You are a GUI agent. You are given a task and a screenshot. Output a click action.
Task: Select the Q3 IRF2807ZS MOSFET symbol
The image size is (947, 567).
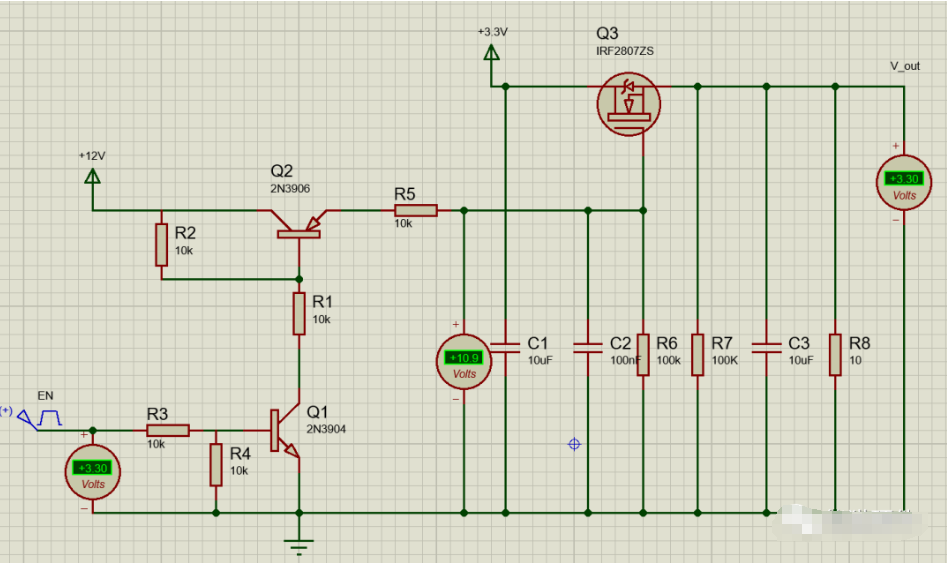(x=628, y=103)
